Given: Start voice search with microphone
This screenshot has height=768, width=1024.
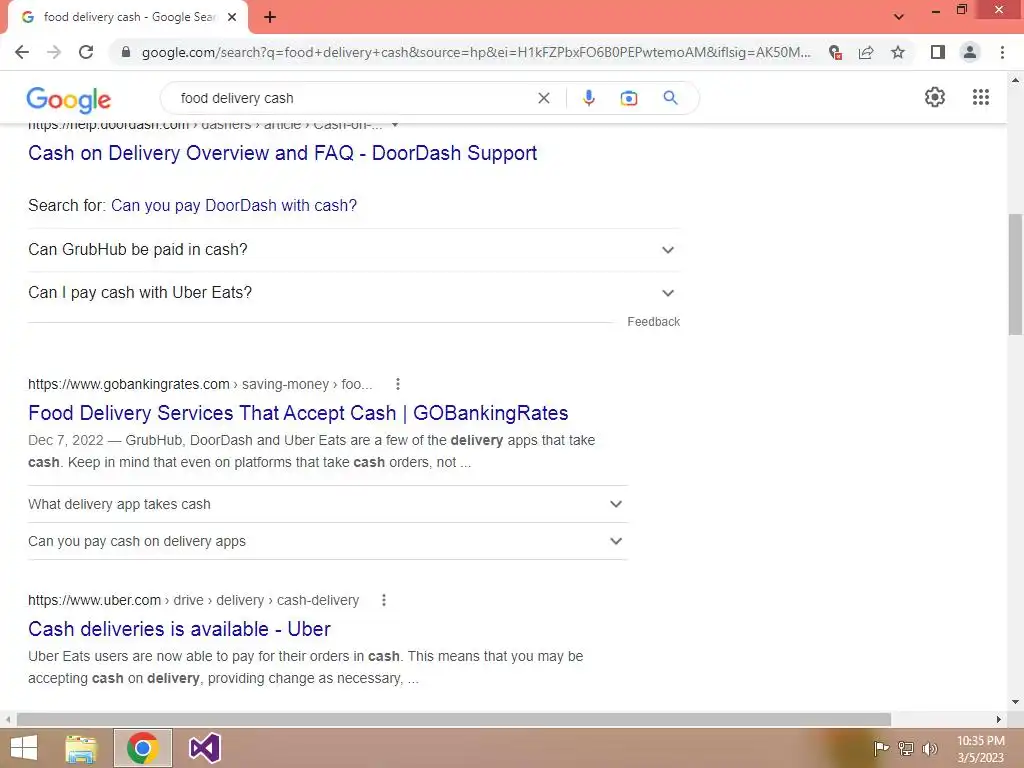Looking at the screenshot, I should point(588,98).
